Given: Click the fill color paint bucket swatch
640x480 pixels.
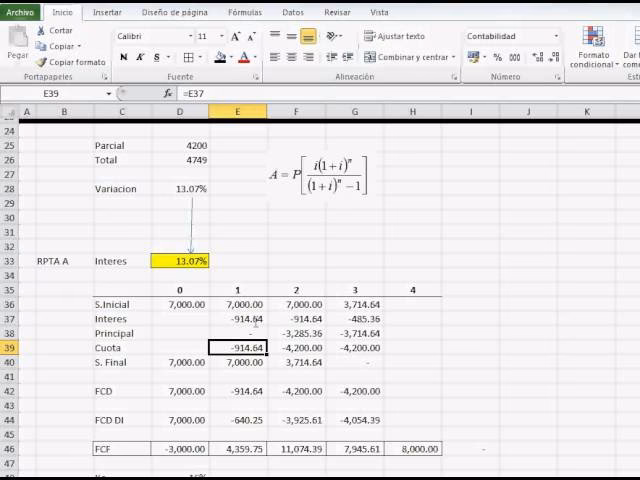Looking at the screenshot, I should click(220, 57).
